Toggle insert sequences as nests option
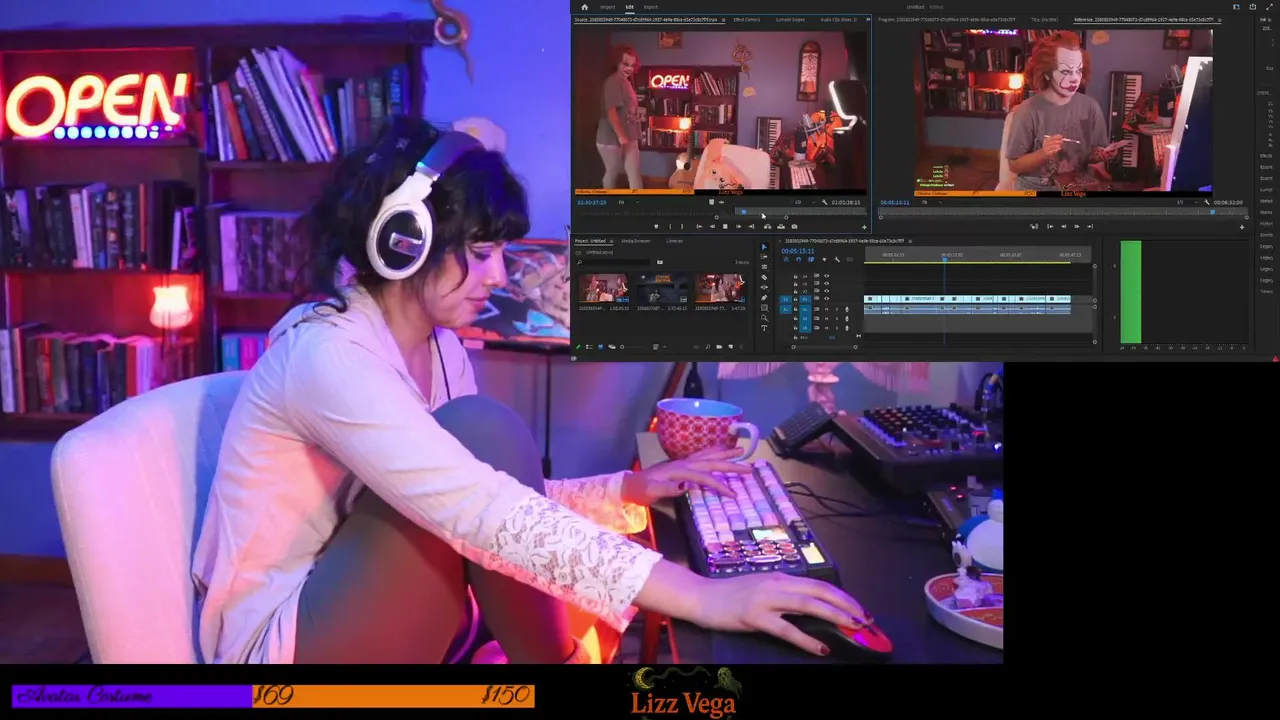The image size is (1280, 720). tap(786, 259)
